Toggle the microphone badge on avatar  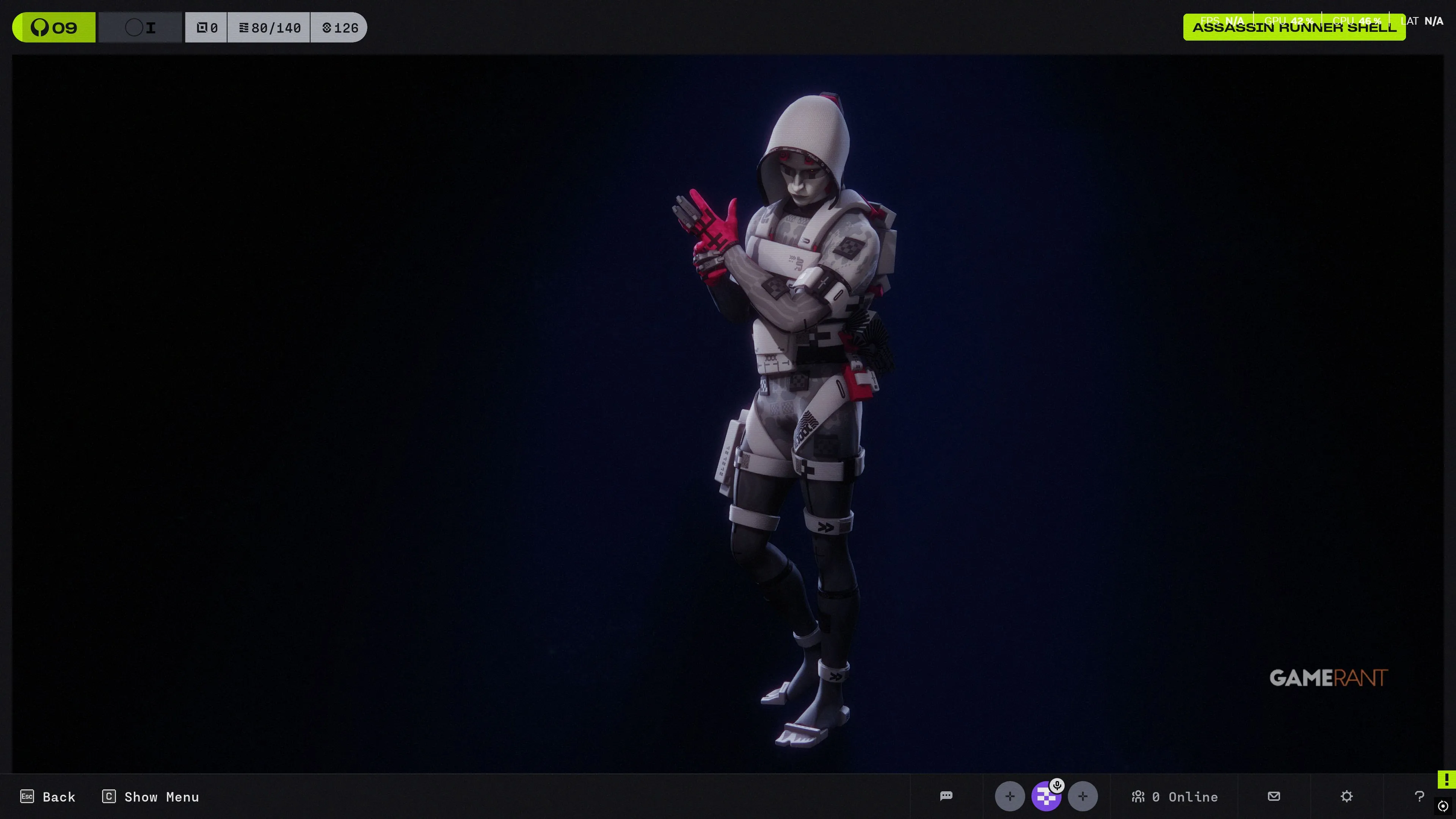(x=1057, y=785)
